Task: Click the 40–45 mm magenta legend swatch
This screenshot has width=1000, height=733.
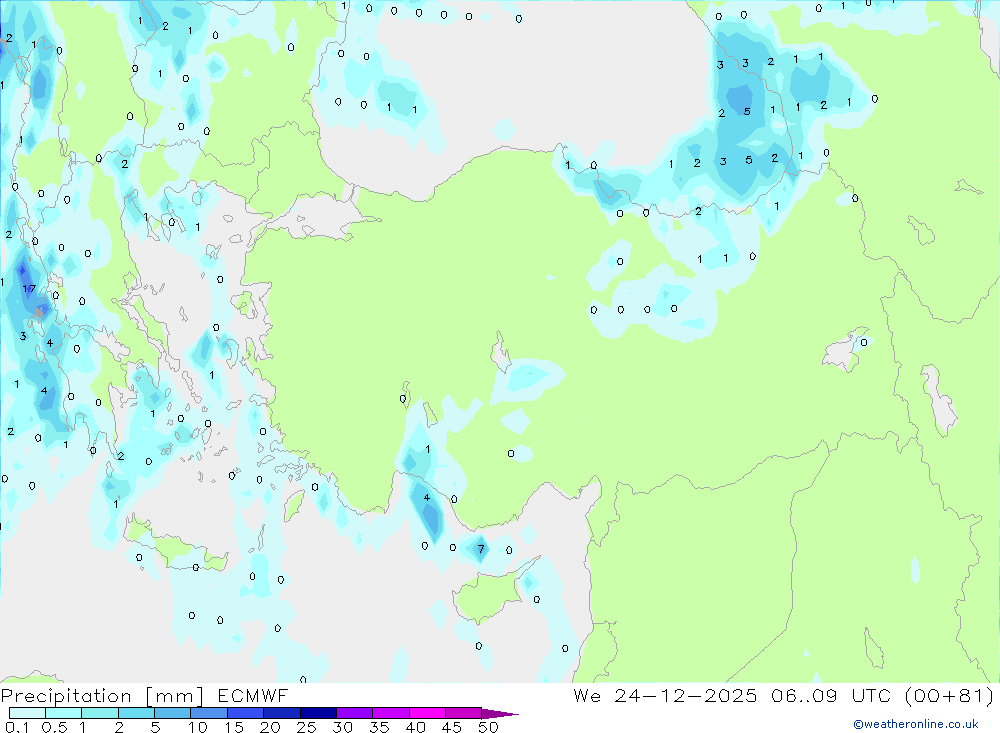Action: click(427, 713)
